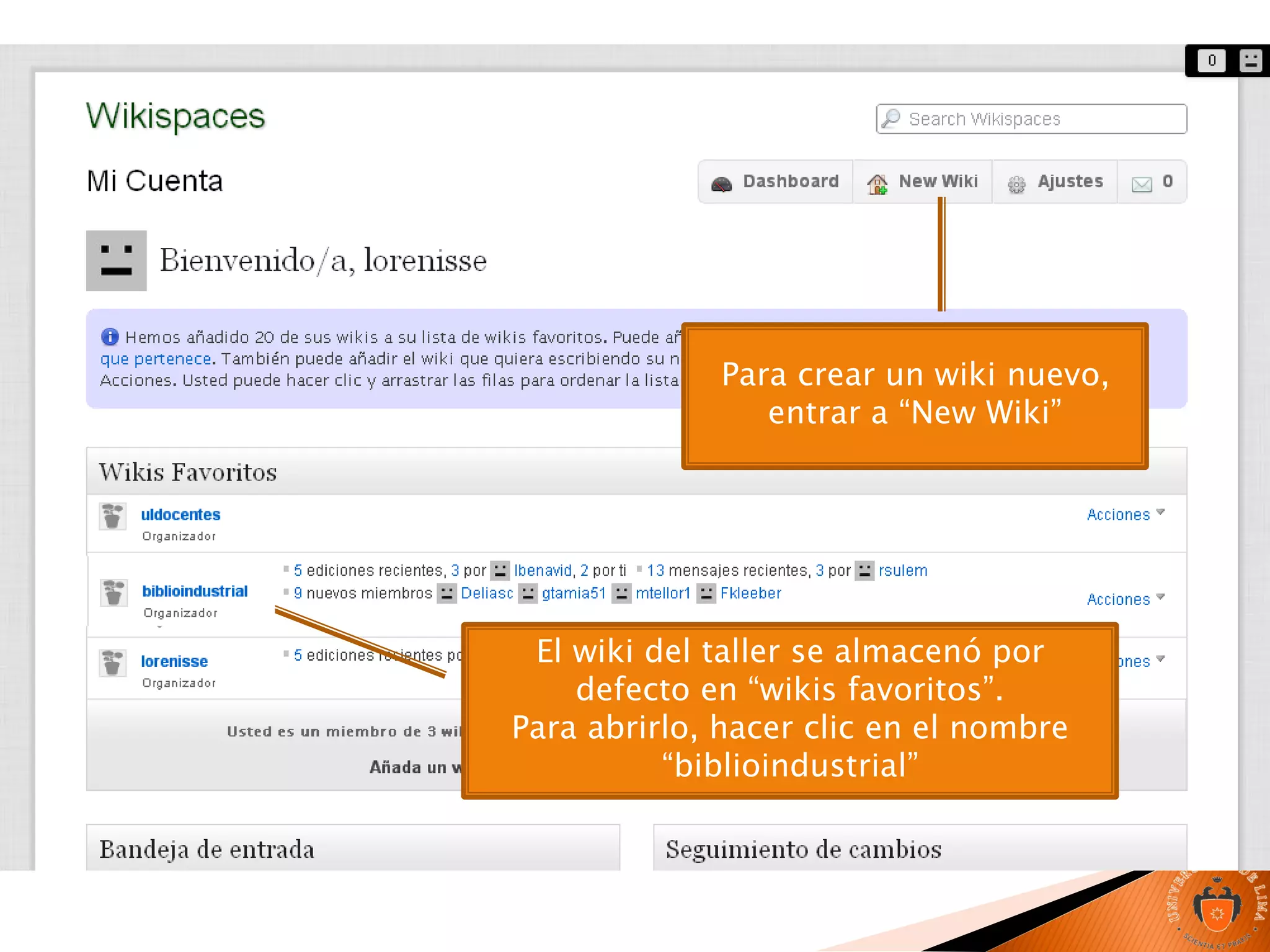
Task: Click the New Wiki house icon
Action: (877, 183)
